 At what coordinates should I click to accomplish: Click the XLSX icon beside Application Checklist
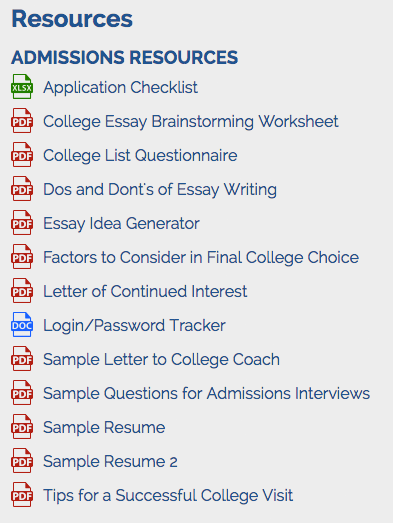coord(22,87)
